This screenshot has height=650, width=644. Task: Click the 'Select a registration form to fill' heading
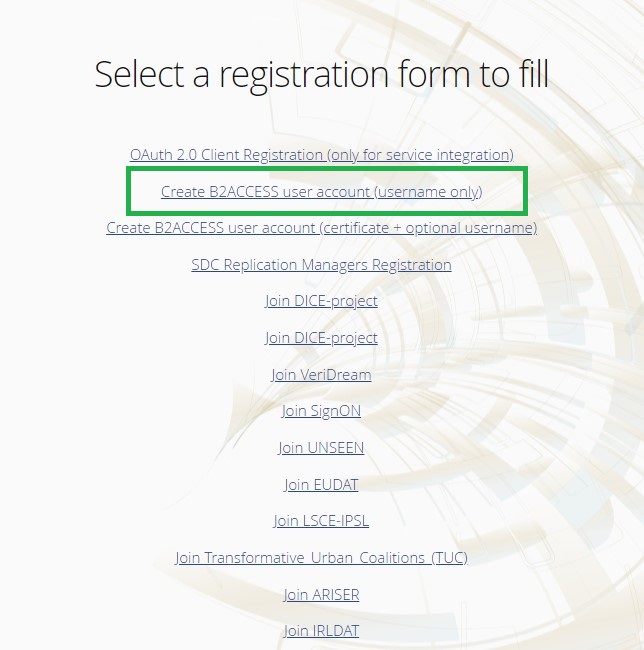point(321,75)
